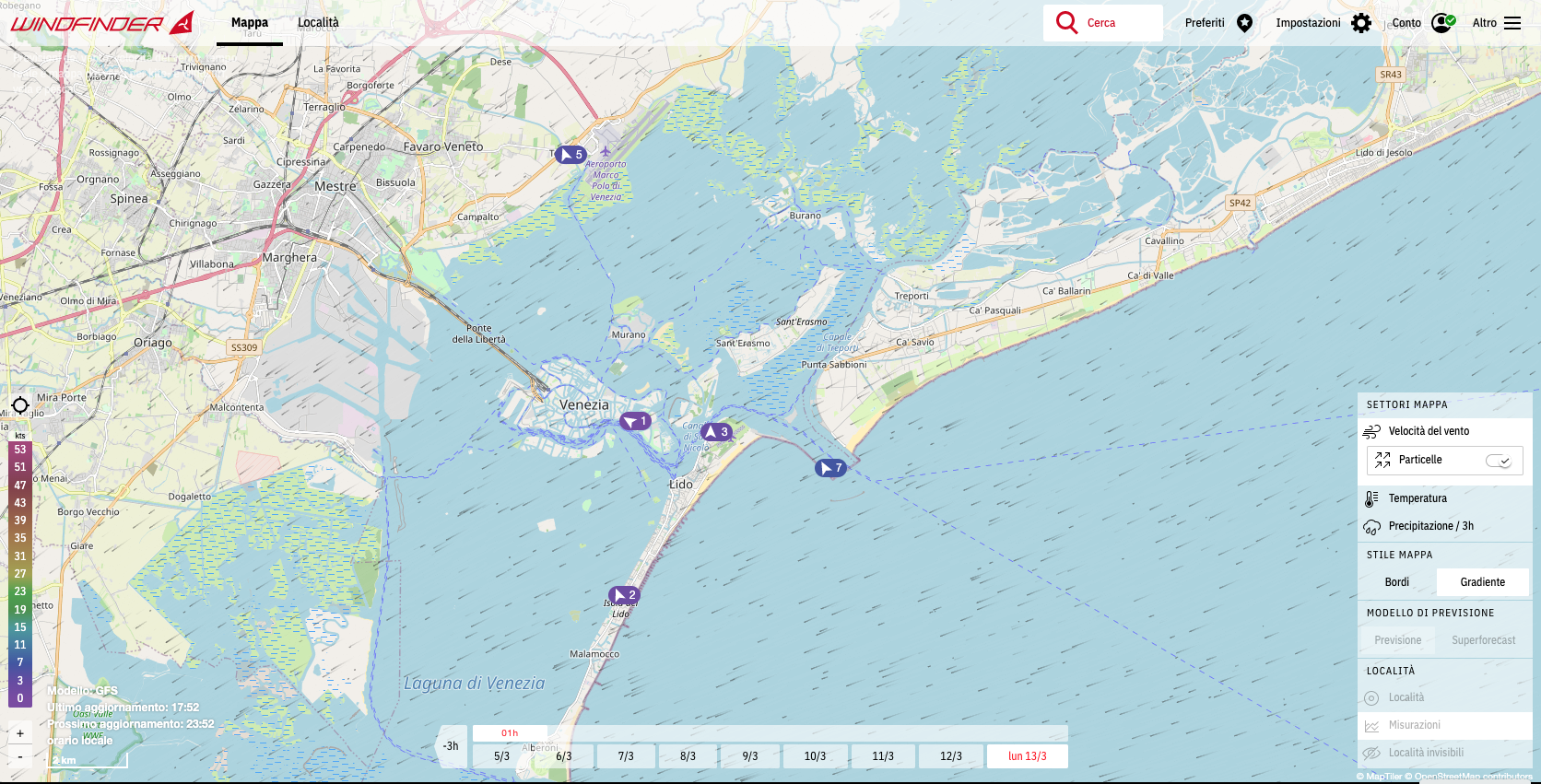
Task: Click the 27 kts legend color
Action: pyautogui.click(x=20, y=574)
